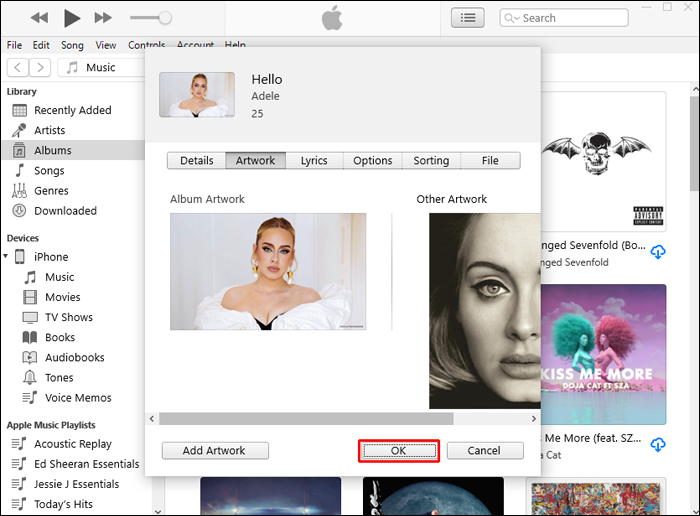Dismiss the dialog with Cancel

485,450
